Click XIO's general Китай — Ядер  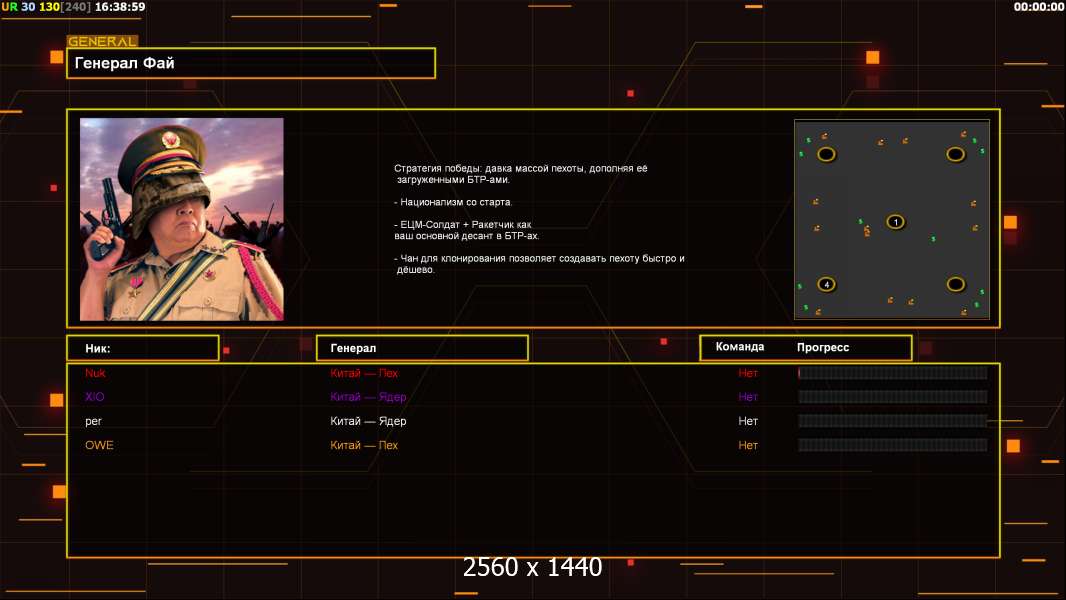click(x=368, y=397)
